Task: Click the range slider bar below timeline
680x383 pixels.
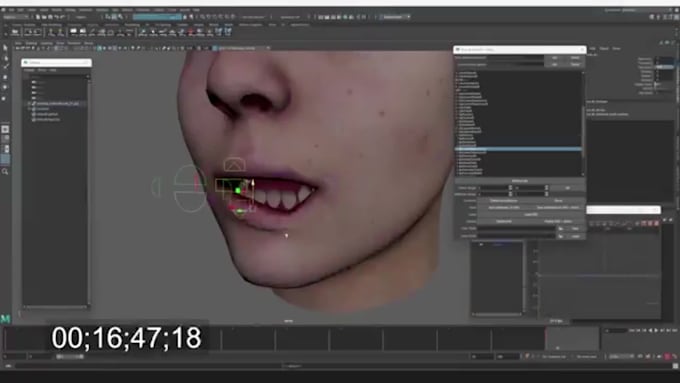Action: (x=70, y=357)
